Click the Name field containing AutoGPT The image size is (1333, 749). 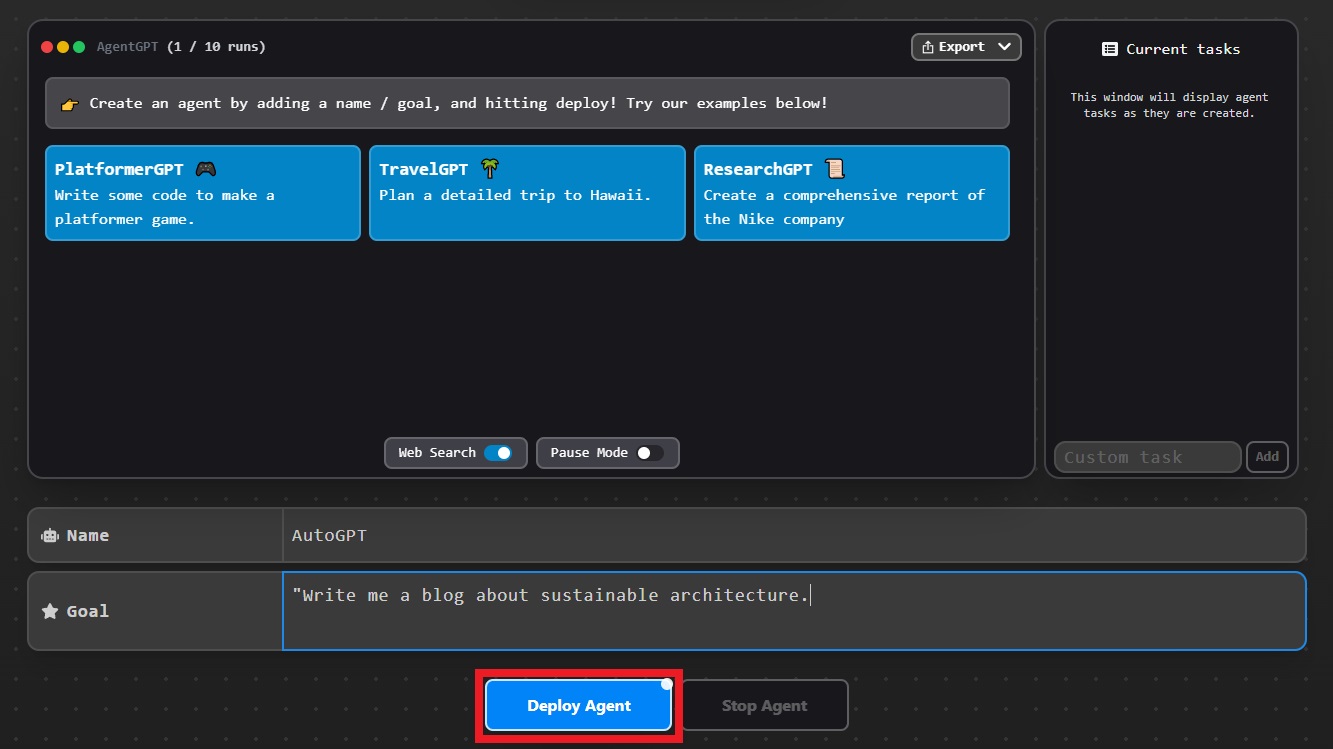794,535
